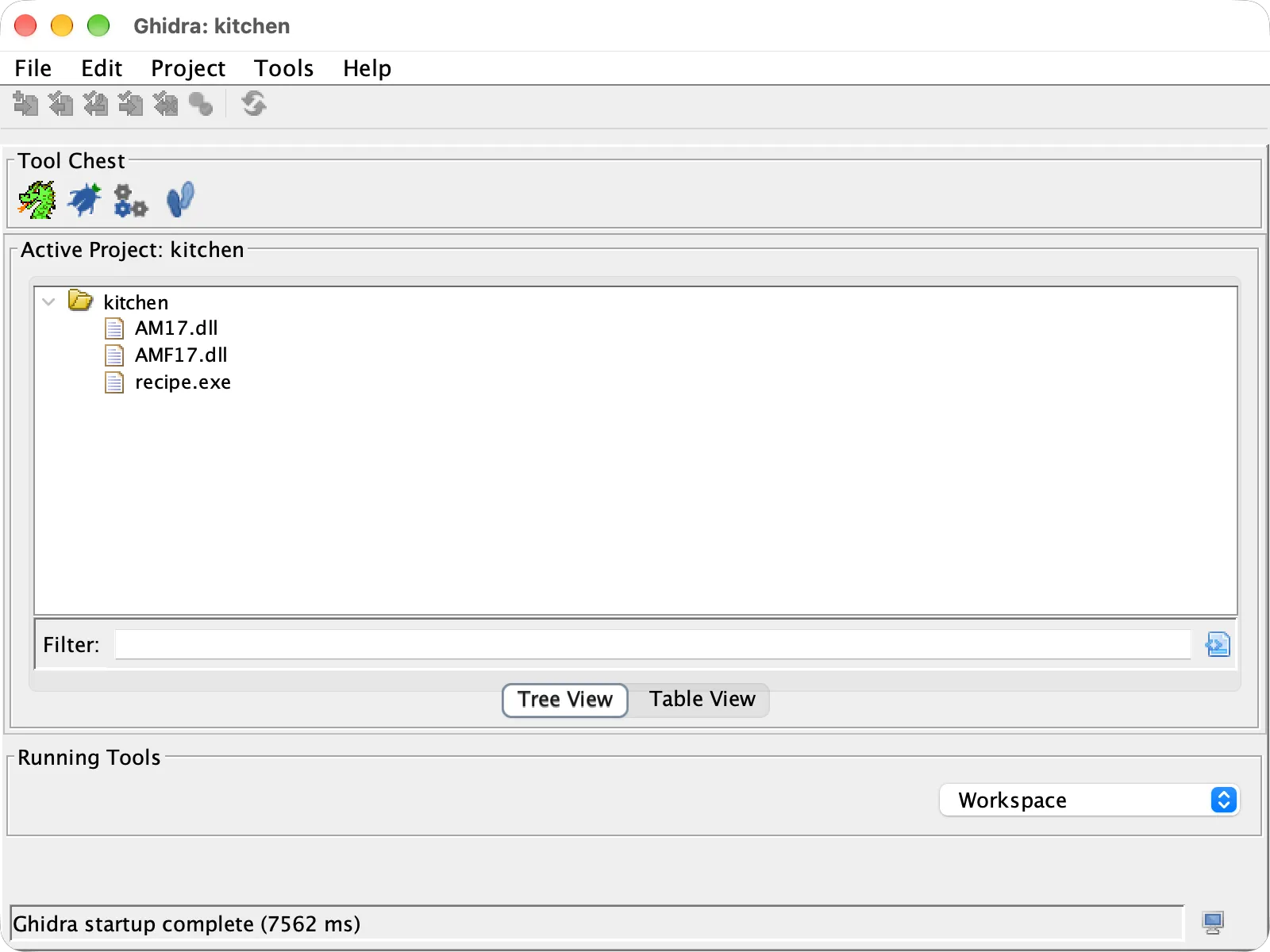Click the Check Out file toolbar icon
Image resolution: width=1270 pixels, height=952 pixels.
pos(60,104)
